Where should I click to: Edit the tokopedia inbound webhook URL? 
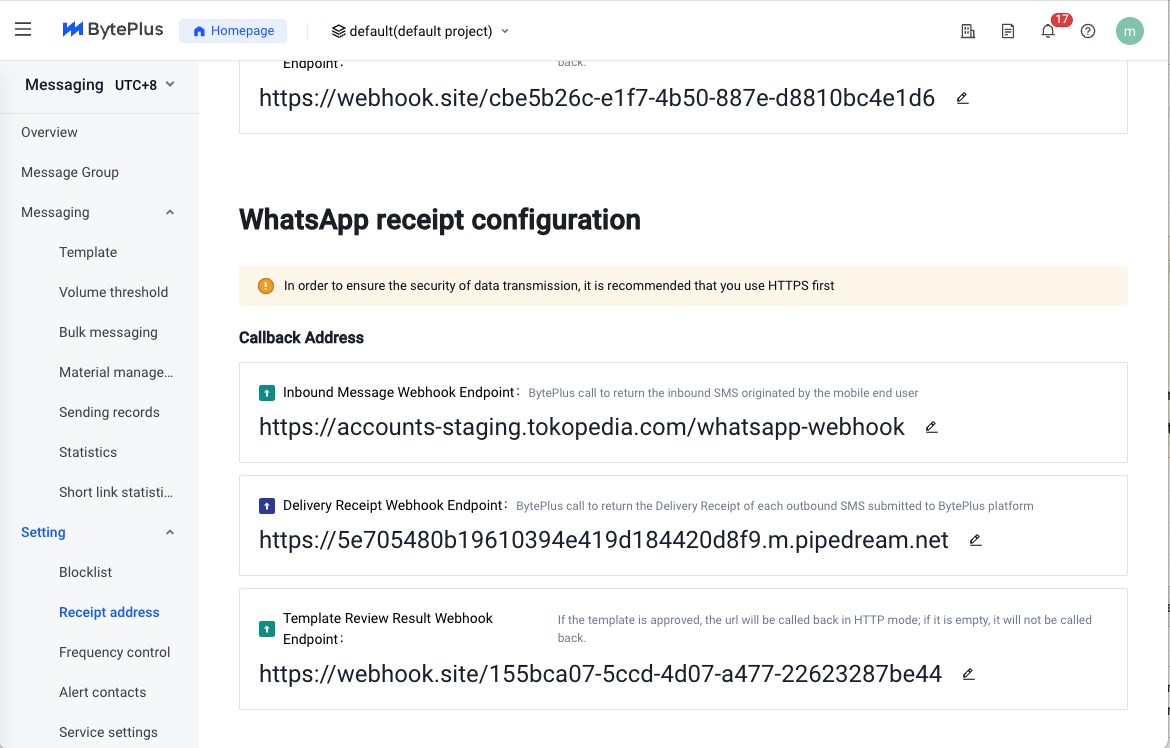[931, 427]
